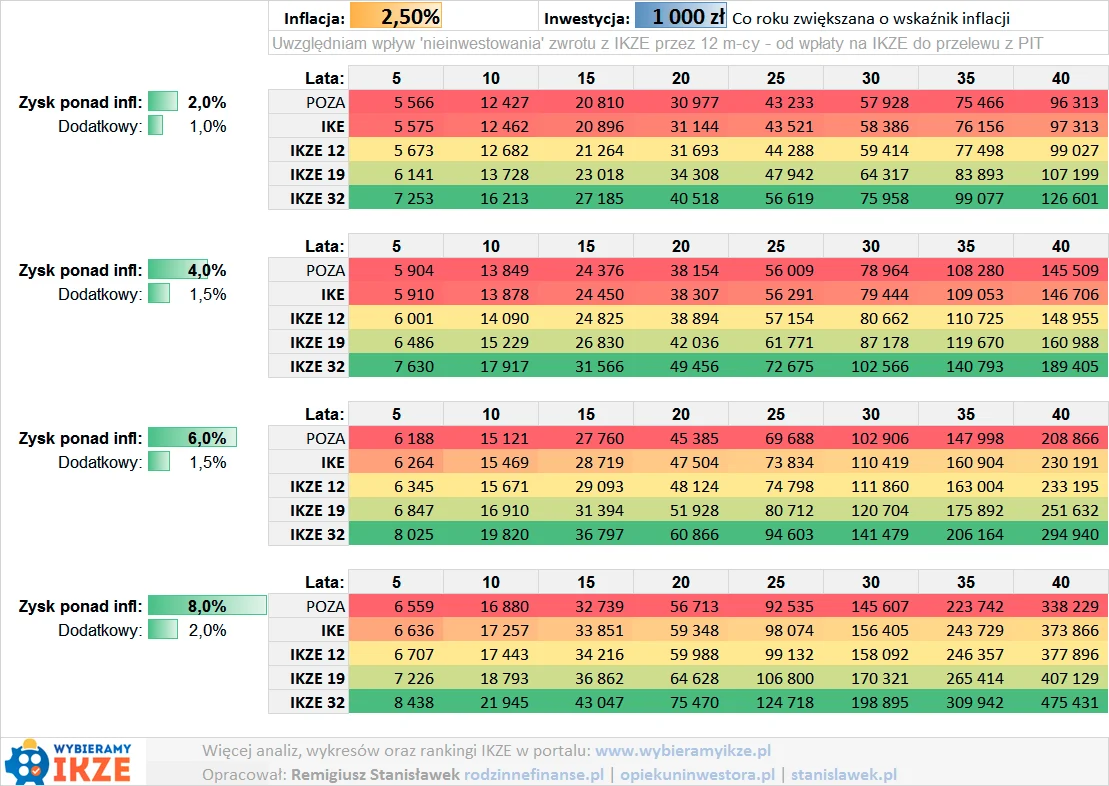This screenshot has height=786, width=1109.
Task: Select the 40 column header in first table
Action: coord(1060,78)
